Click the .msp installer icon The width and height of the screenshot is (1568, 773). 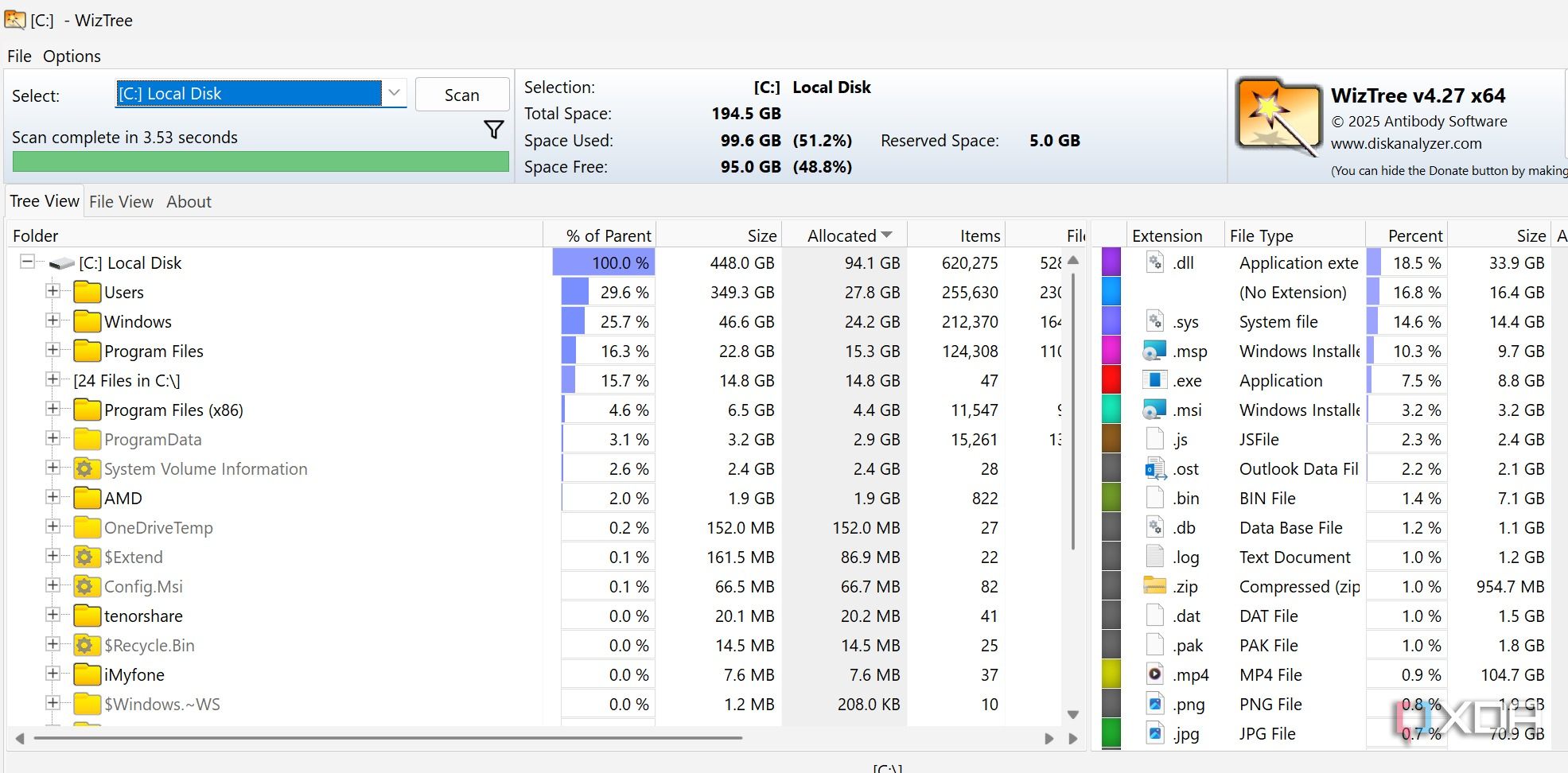[1154, 351]
